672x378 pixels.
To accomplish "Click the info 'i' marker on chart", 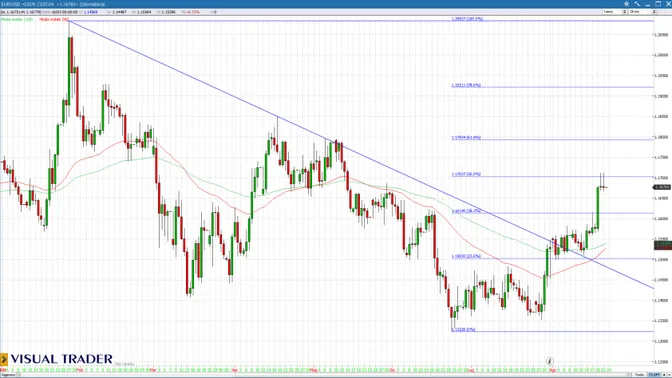I will pyautogui.click(x=549, y=361).
